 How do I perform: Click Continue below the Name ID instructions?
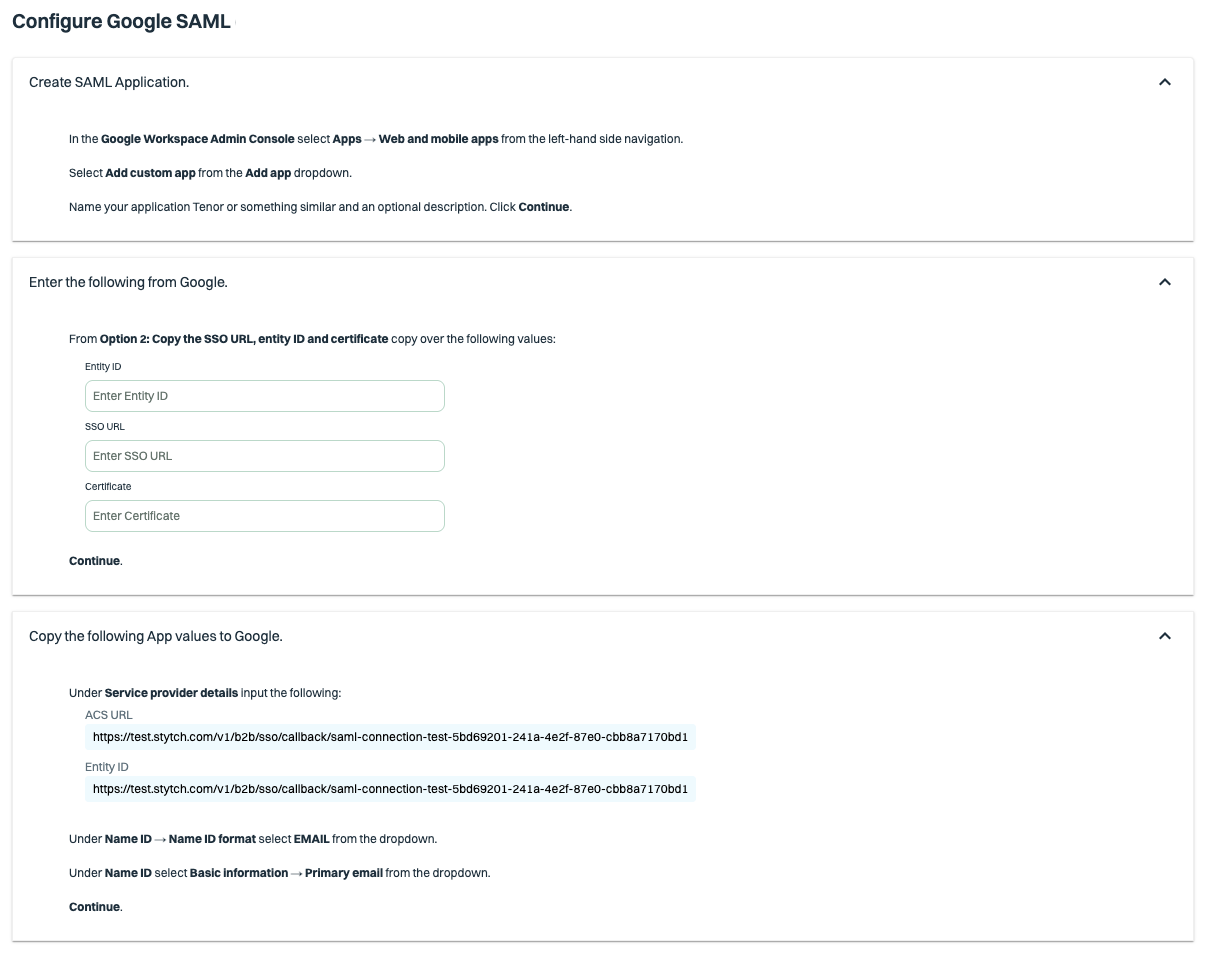[94, 907]
